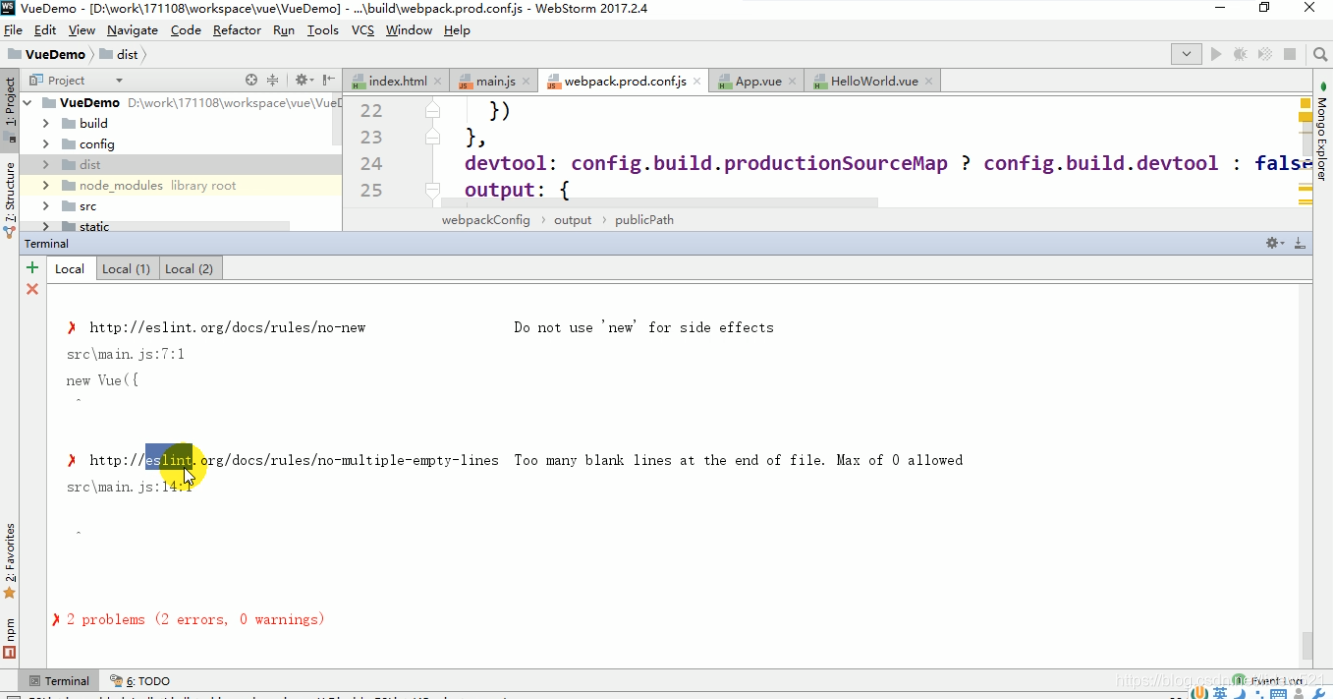This screenshot has height=699, width=1333.
Task: Click output in editor breadcrumb
Action: (x=573, y=220)
